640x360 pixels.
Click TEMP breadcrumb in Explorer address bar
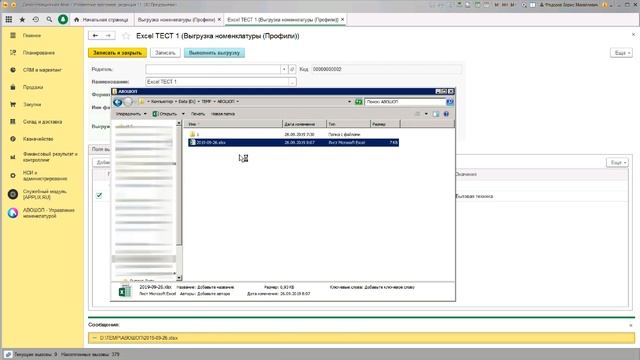click(x=206, y=102)
